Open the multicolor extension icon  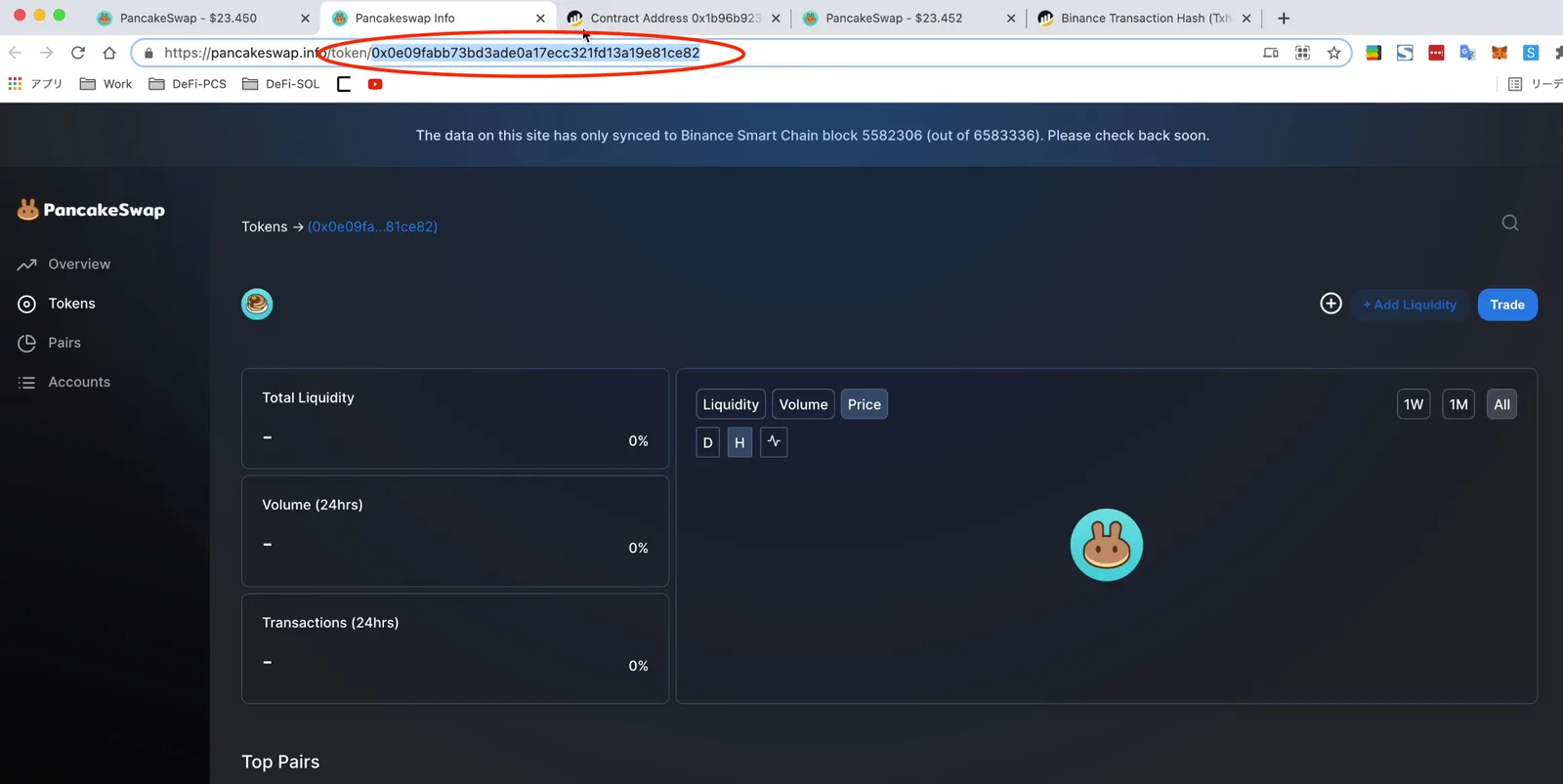(1373, 53)
